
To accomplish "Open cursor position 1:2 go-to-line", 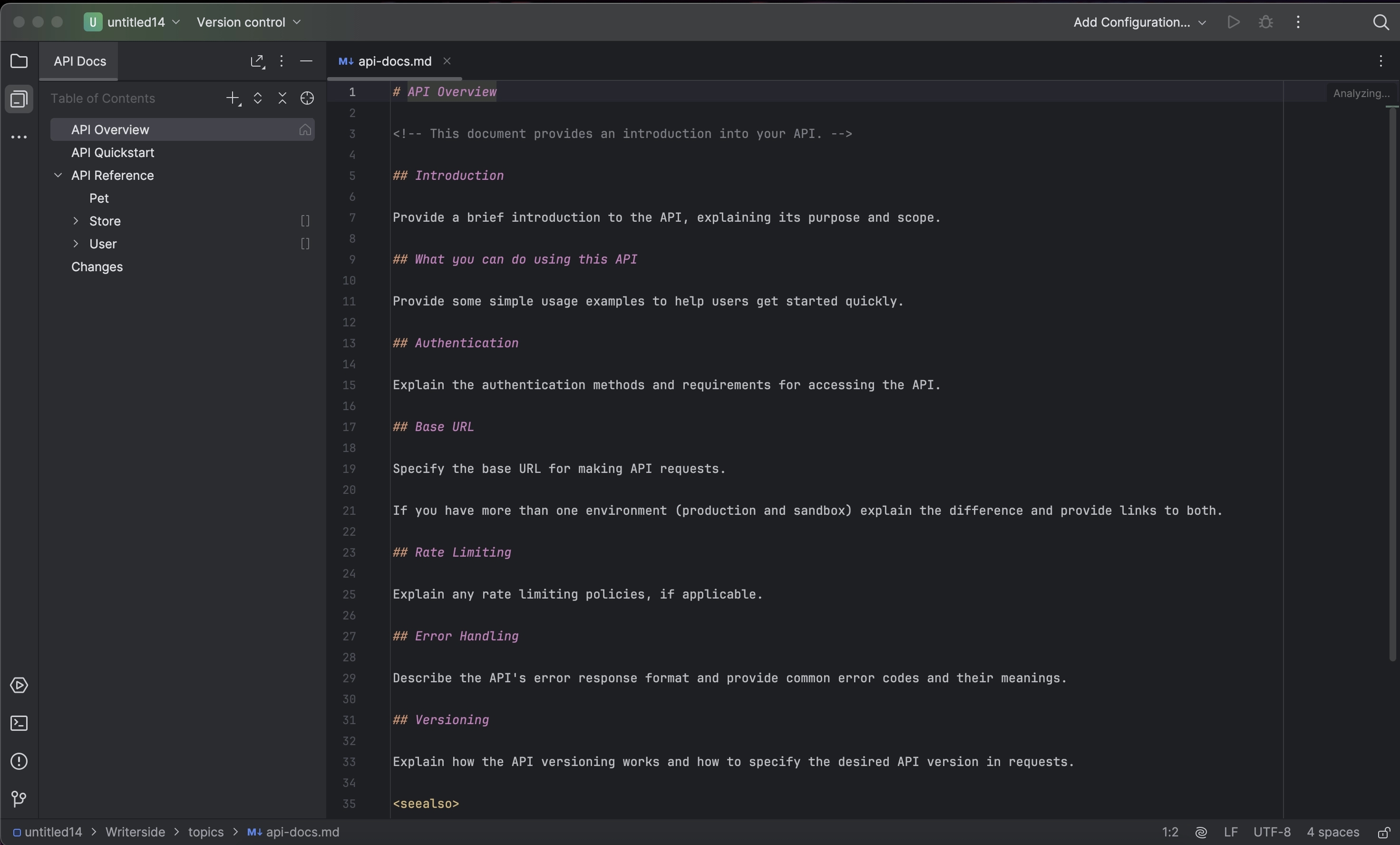I will 1170,833.
